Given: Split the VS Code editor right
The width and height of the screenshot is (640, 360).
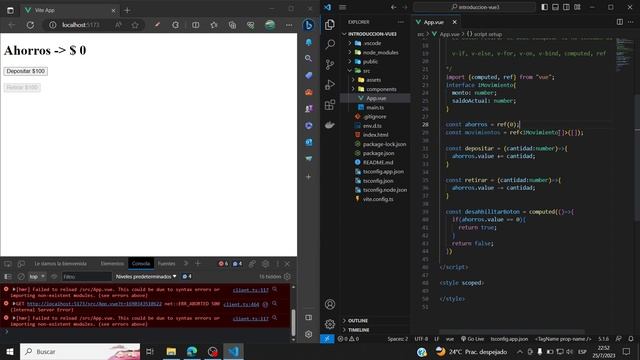Looking at the screenshot, I should (x=620, y=22).
